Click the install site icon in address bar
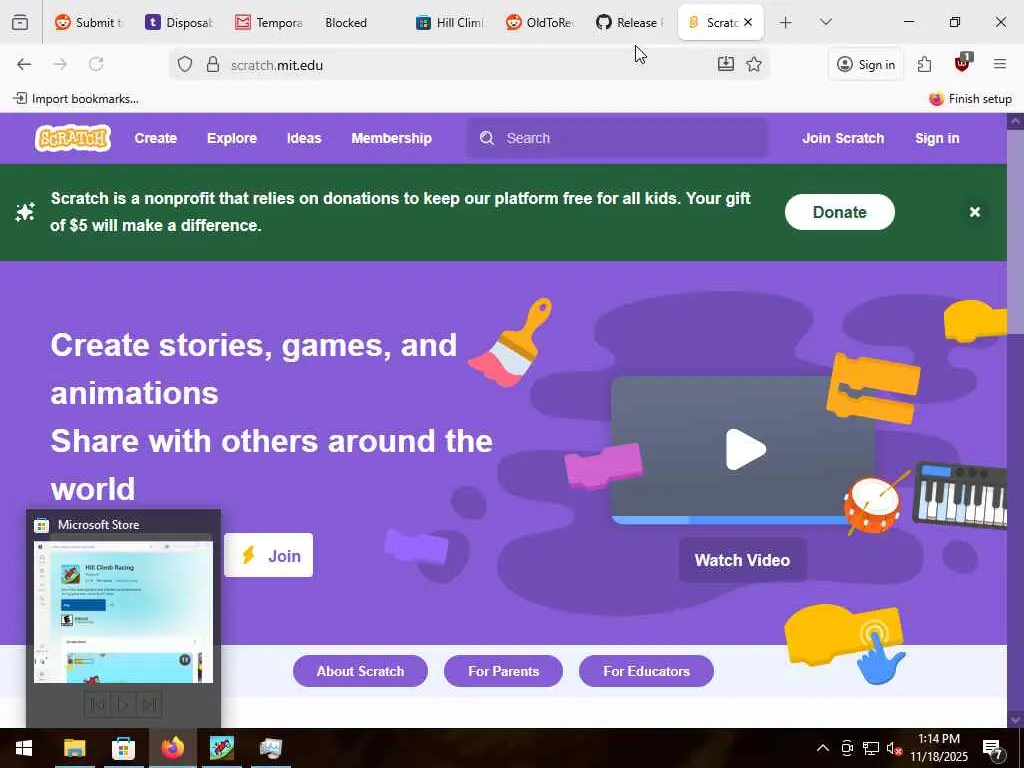Image resolution: width=1024 pixels, height=768 pixels. click(726, 64)
